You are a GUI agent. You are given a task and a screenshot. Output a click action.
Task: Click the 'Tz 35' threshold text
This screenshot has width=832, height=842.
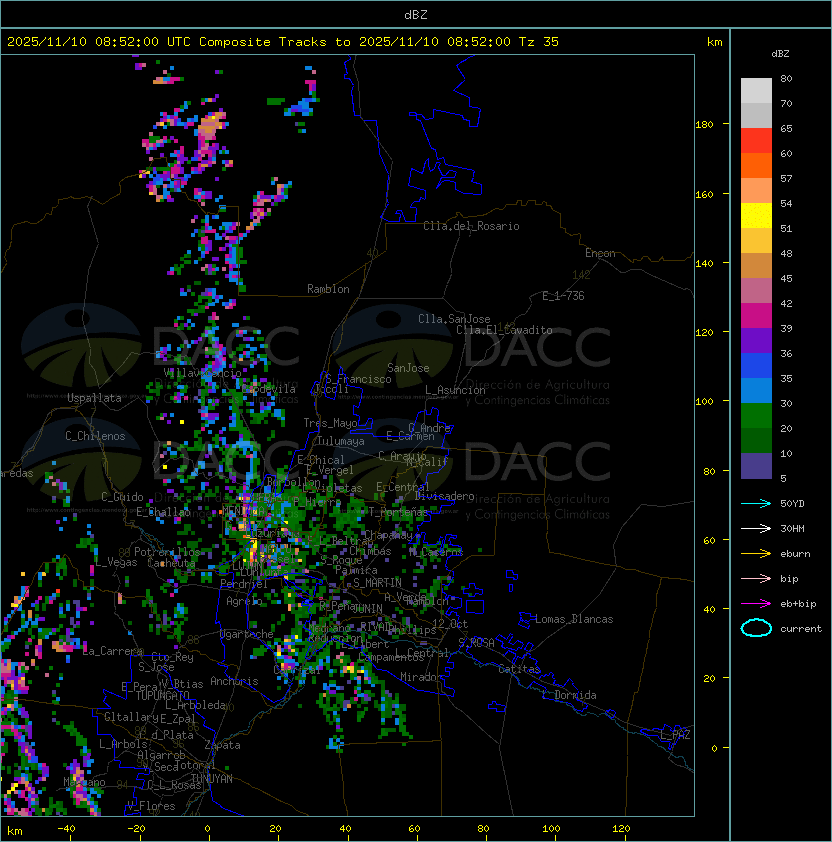point(539,42)
